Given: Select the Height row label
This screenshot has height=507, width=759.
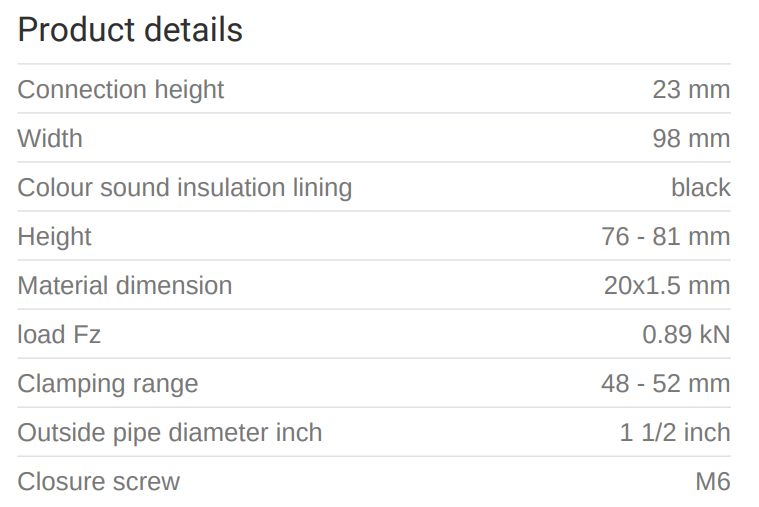Looking at the screenshot, I should click(x=54, y=236).
